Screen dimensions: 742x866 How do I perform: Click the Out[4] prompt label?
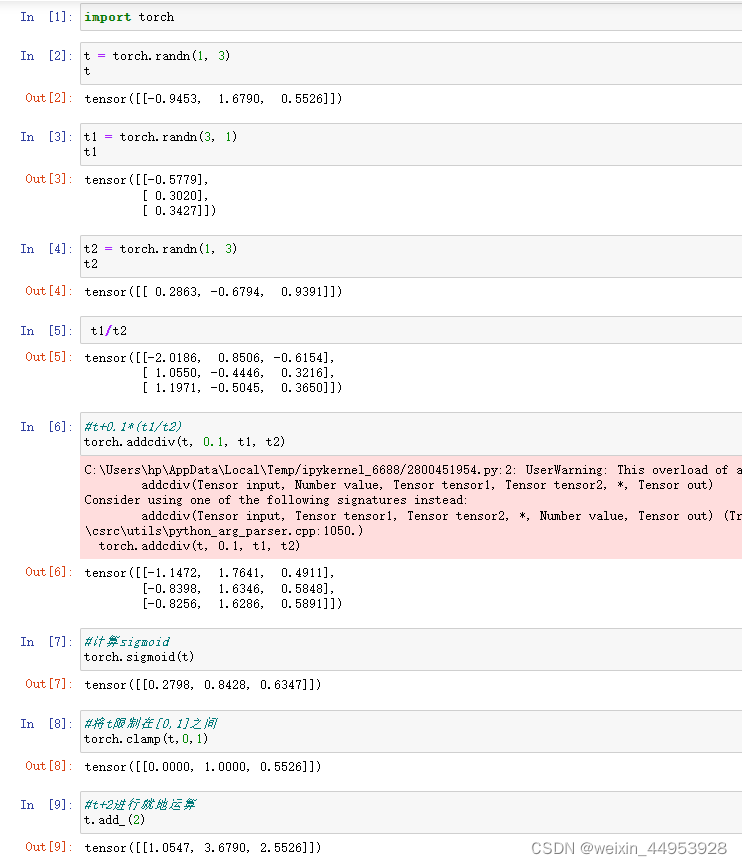(x=49, y=291)
